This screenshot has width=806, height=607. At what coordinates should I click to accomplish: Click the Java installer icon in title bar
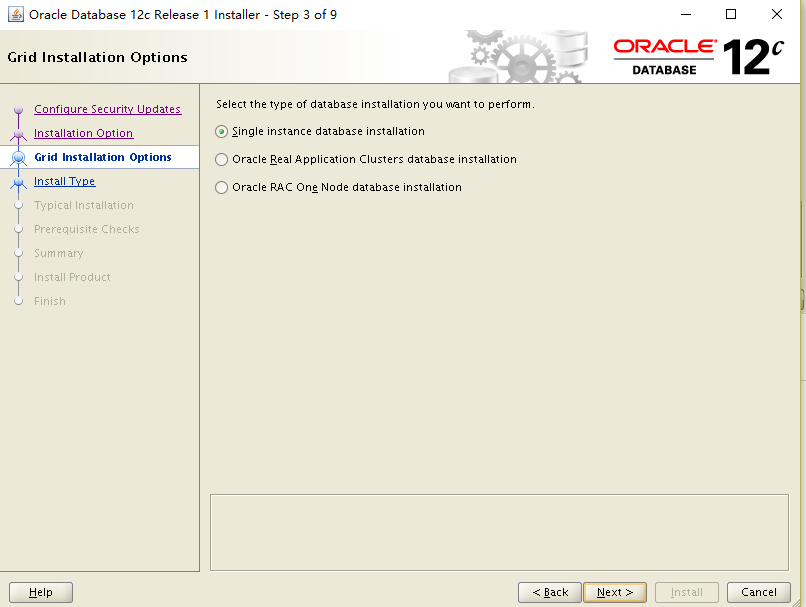[x=16, y=14]
